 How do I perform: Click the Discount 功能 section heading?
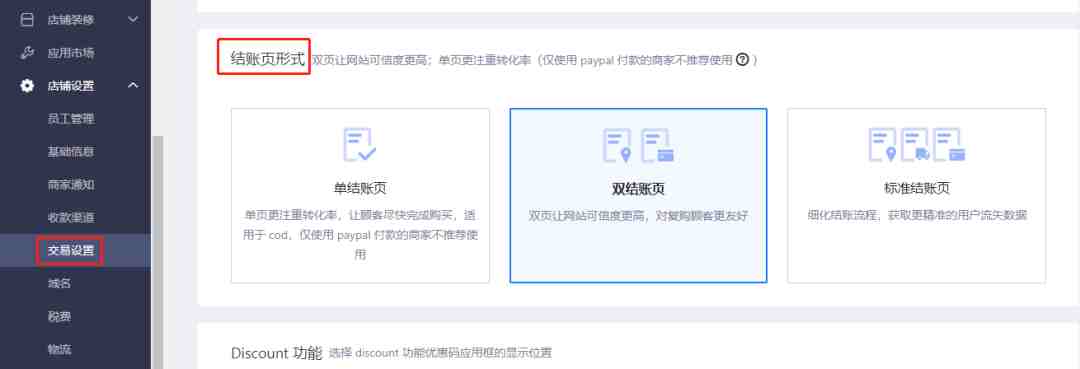tap(276, 353)
